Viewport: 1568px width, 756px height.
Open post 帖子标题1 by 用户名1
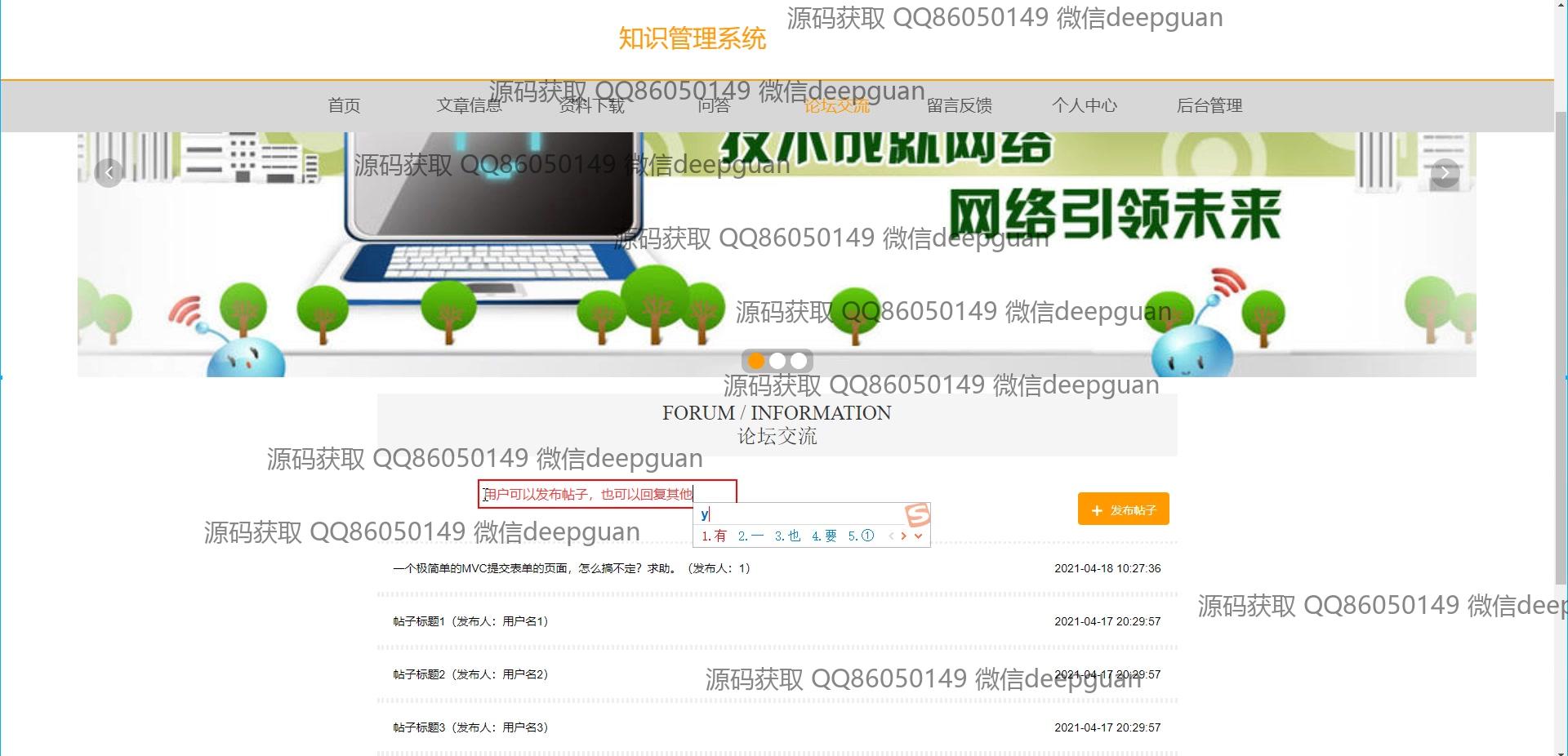pos(470,621)
